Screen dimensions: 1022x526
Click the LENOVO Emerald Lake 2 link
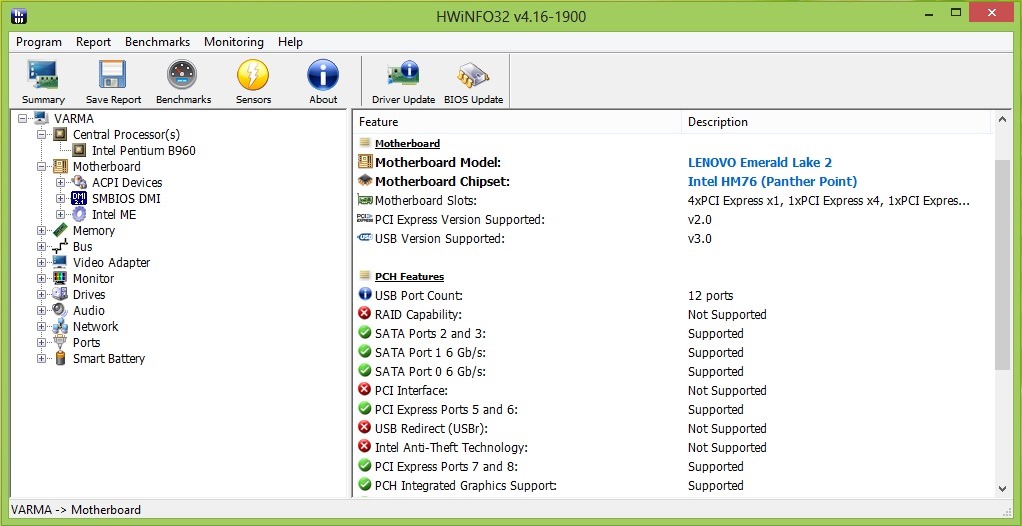[x=760, y=162]
